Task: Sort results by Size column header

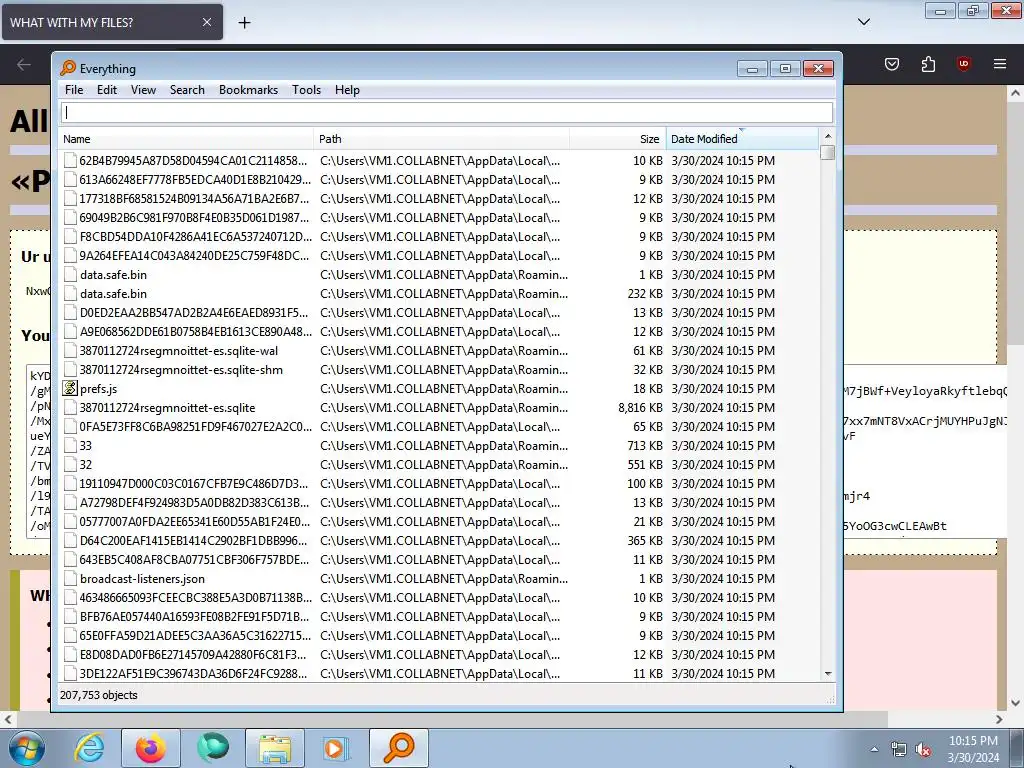Action: click(618, 138)
